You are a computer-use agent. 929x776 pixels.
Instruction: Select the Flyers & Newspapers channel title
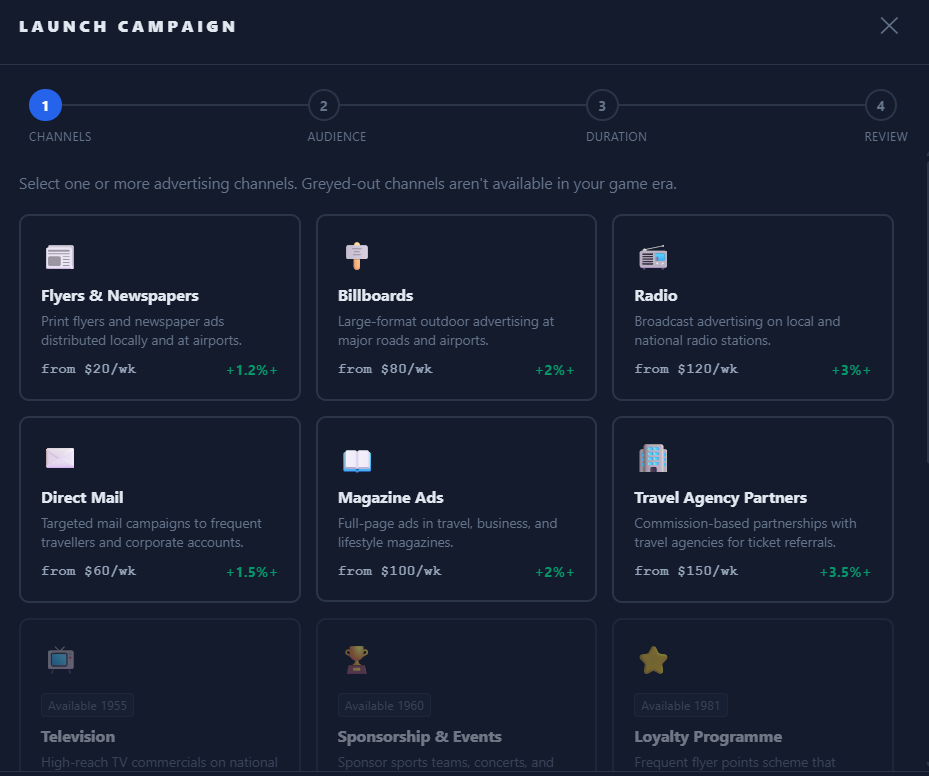click(120, 296)
